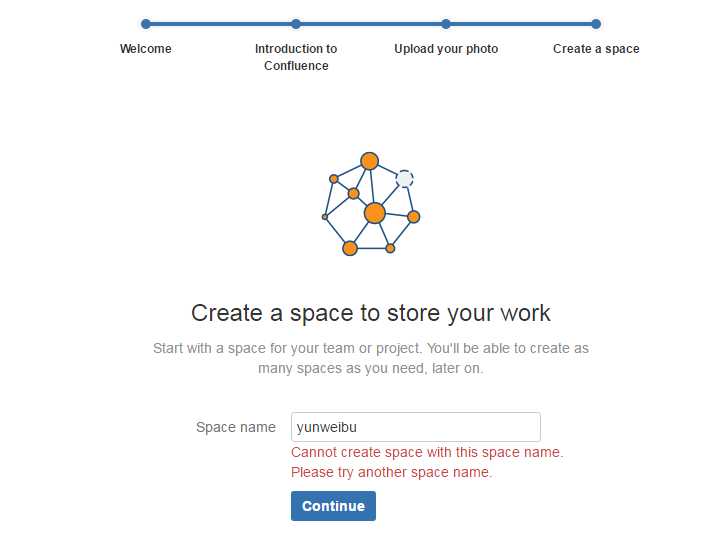This screenshot has height=543, width=706.
Task: Click the small grey node in graph
Action: pos(325,217)
